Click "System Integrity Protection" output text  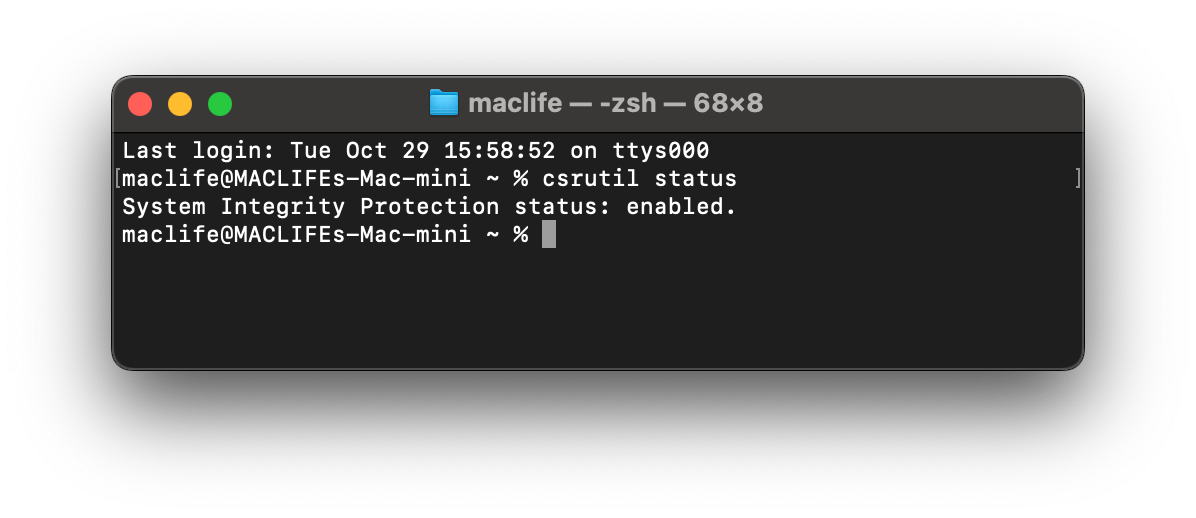coord(310,207)
